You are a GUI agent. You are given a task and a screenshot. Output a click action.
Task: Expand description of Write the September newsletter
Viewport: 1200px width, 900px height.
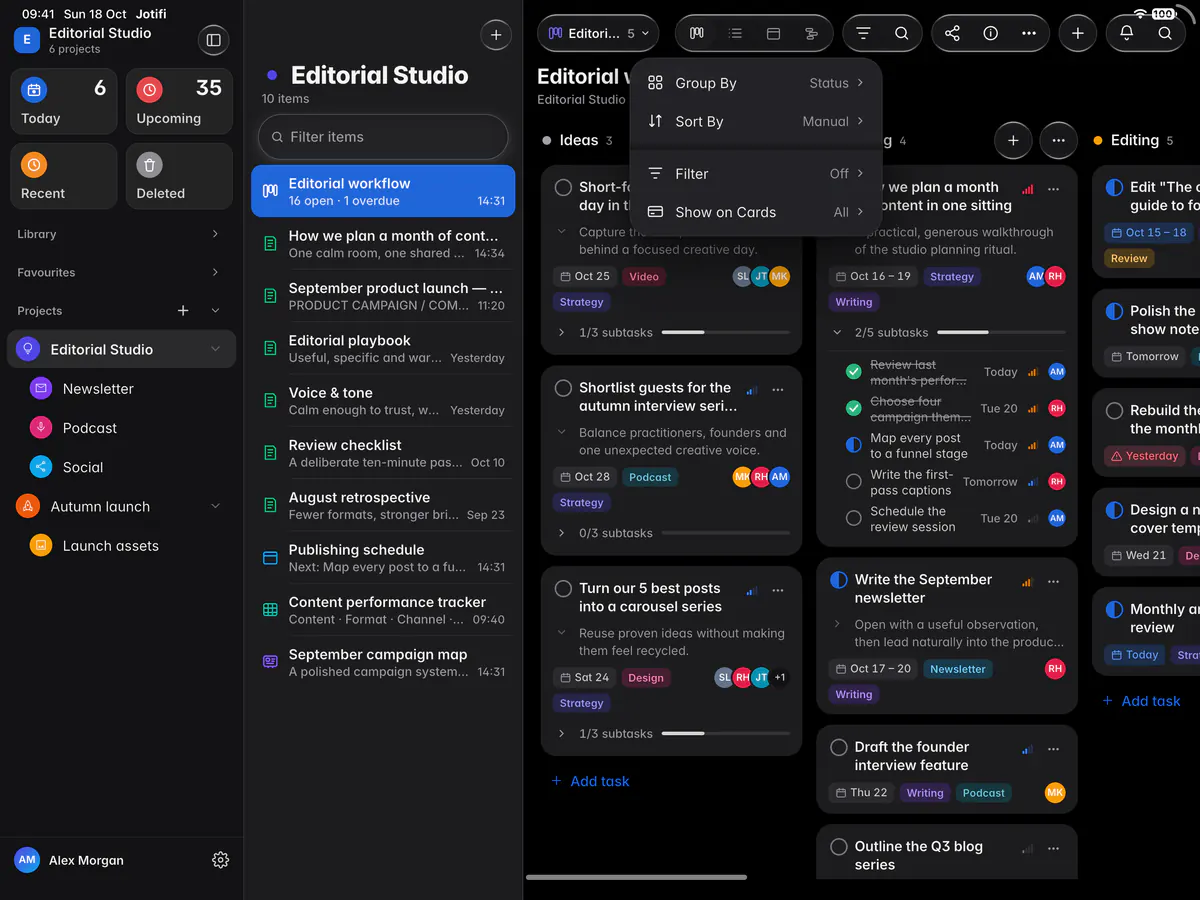837,624
